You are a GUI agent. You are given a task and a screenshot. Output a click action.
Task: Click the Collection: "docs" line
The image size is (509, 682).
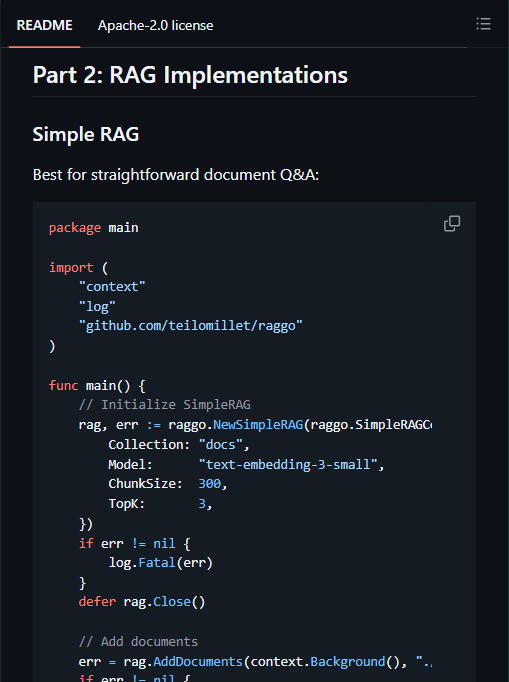179,445
